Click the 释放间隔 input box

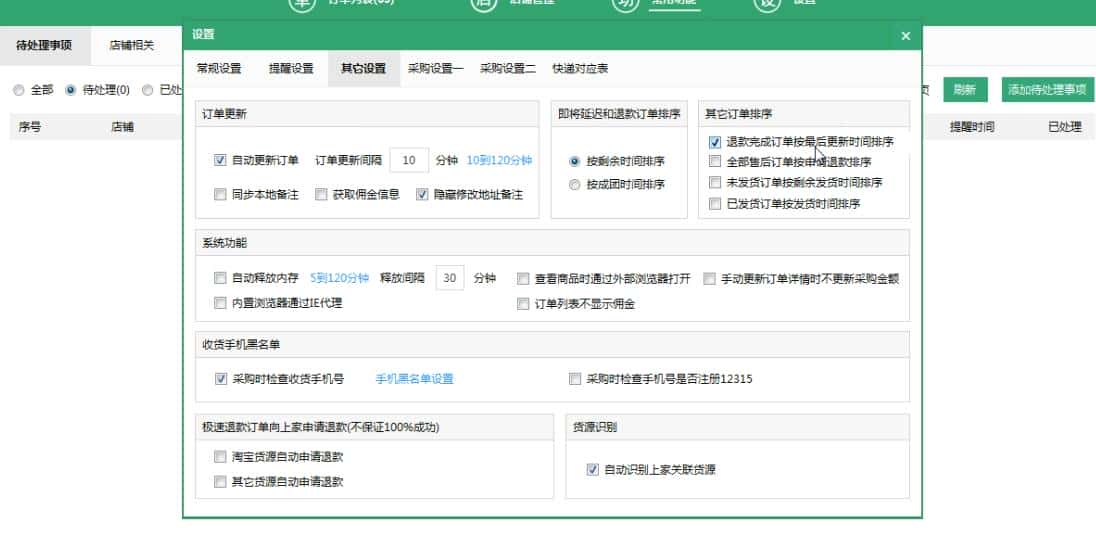(x=450, y=278)
